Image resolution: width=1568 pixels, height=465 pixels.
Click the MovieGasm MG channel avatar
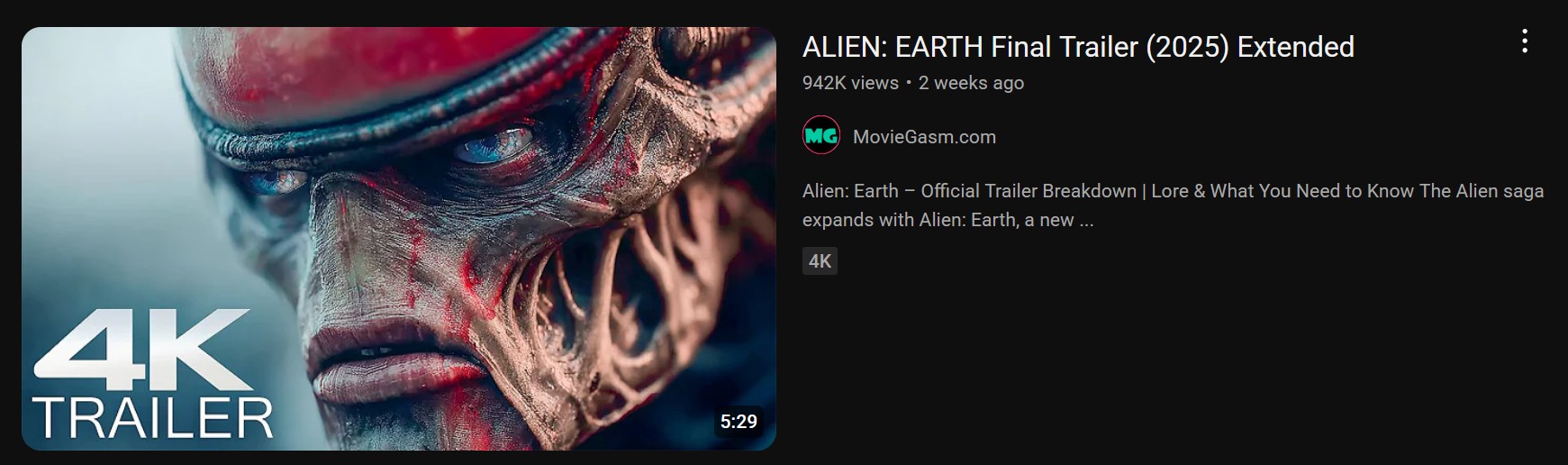820,136
